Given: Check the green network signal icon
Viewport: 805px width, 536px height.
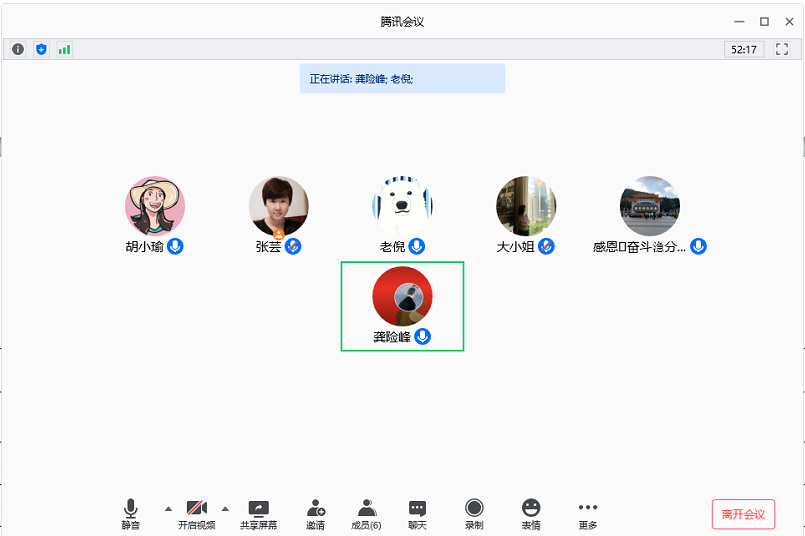Looking at the screenshot, I should coord(65,49).
